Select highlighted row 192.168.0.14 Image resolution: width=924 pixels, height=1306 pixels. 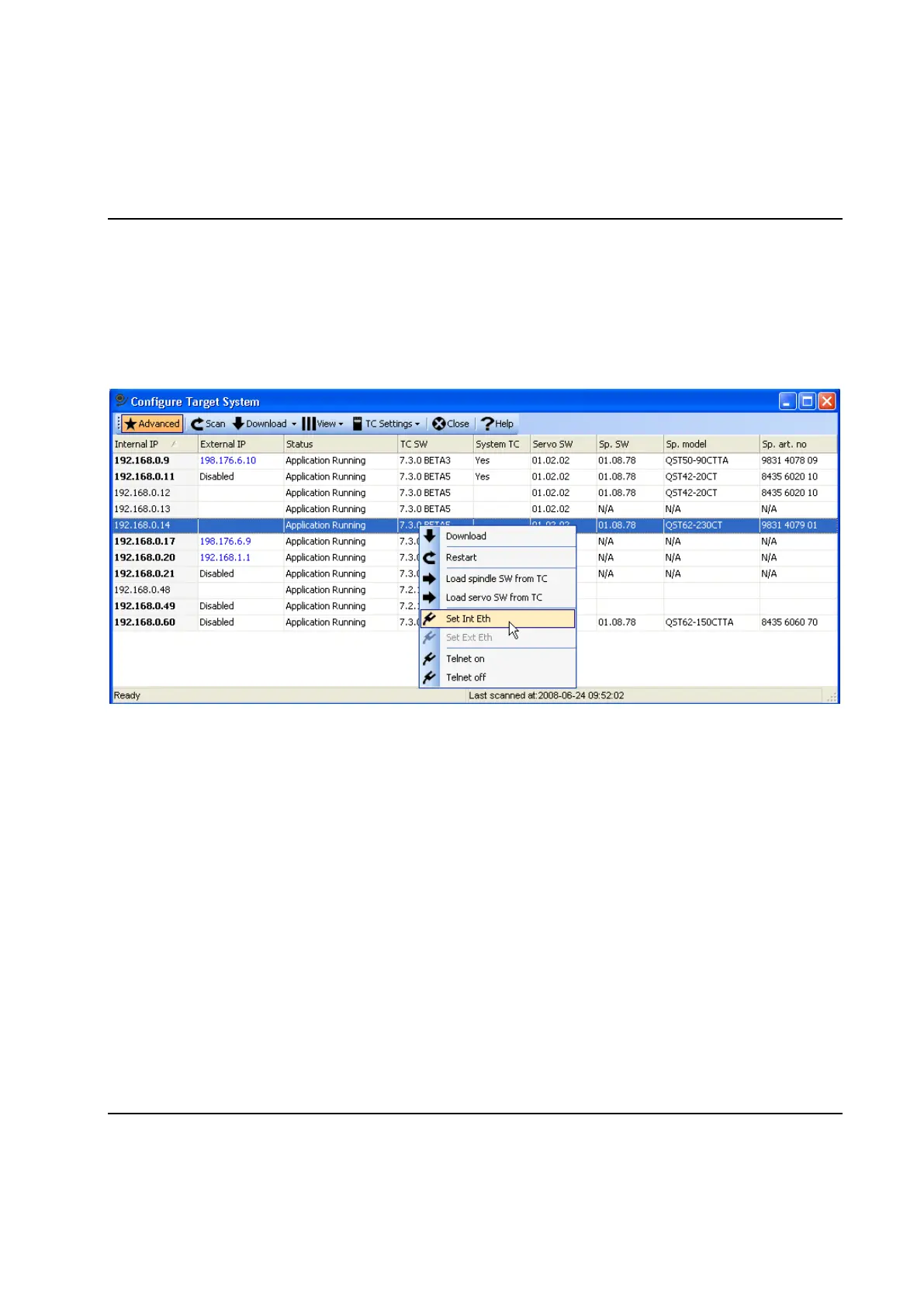pyautogui.click(x=475, y=525)
